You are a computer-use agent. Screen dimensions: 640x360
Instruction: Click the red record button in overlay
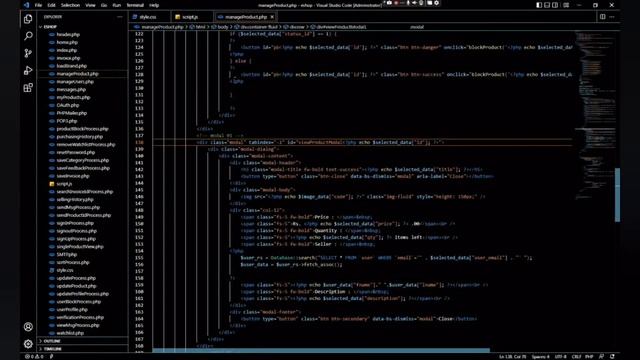(x=396, y=3)
